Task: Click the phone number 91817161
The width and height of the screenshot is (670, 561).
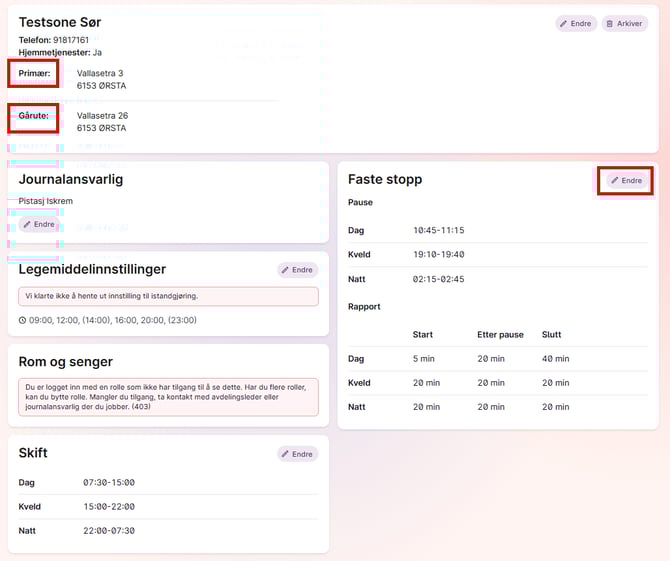Action: coord(70,40)
